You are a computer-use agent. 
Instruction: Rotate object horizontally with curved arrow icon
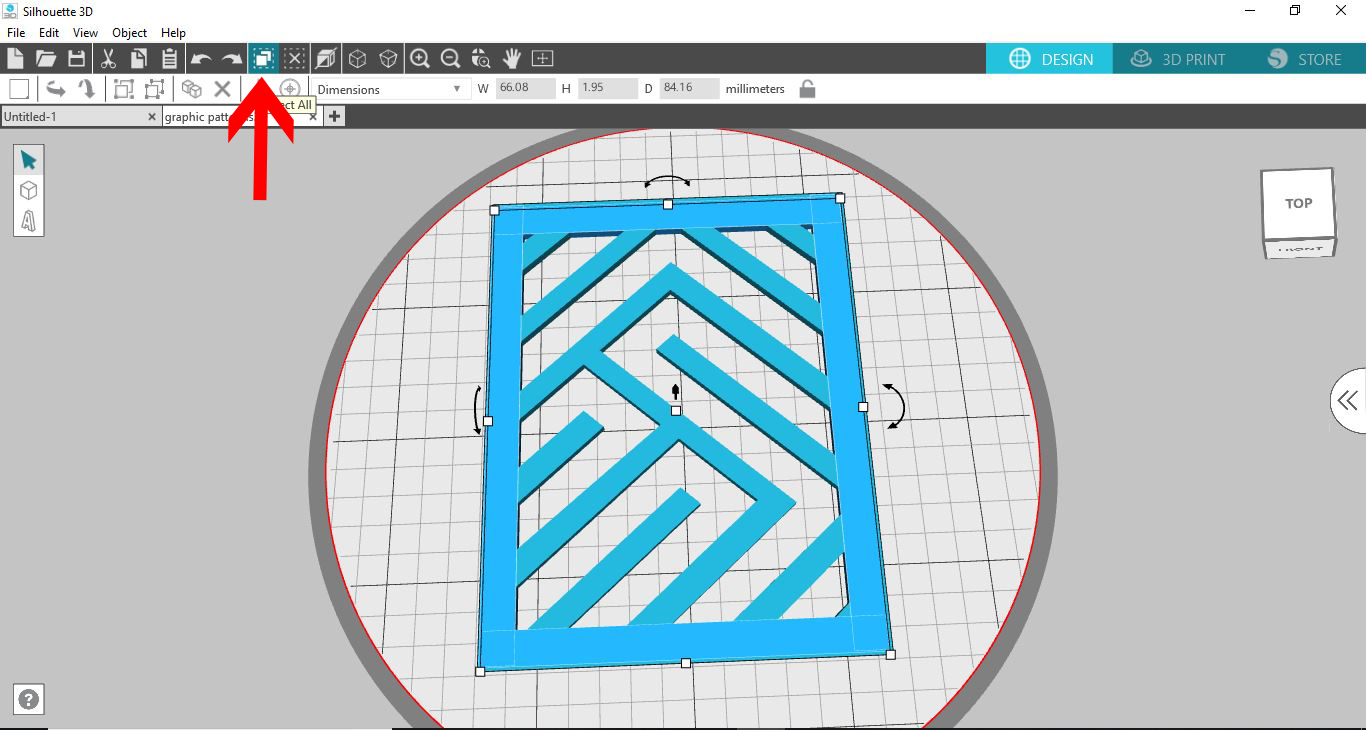coord(56,89)
